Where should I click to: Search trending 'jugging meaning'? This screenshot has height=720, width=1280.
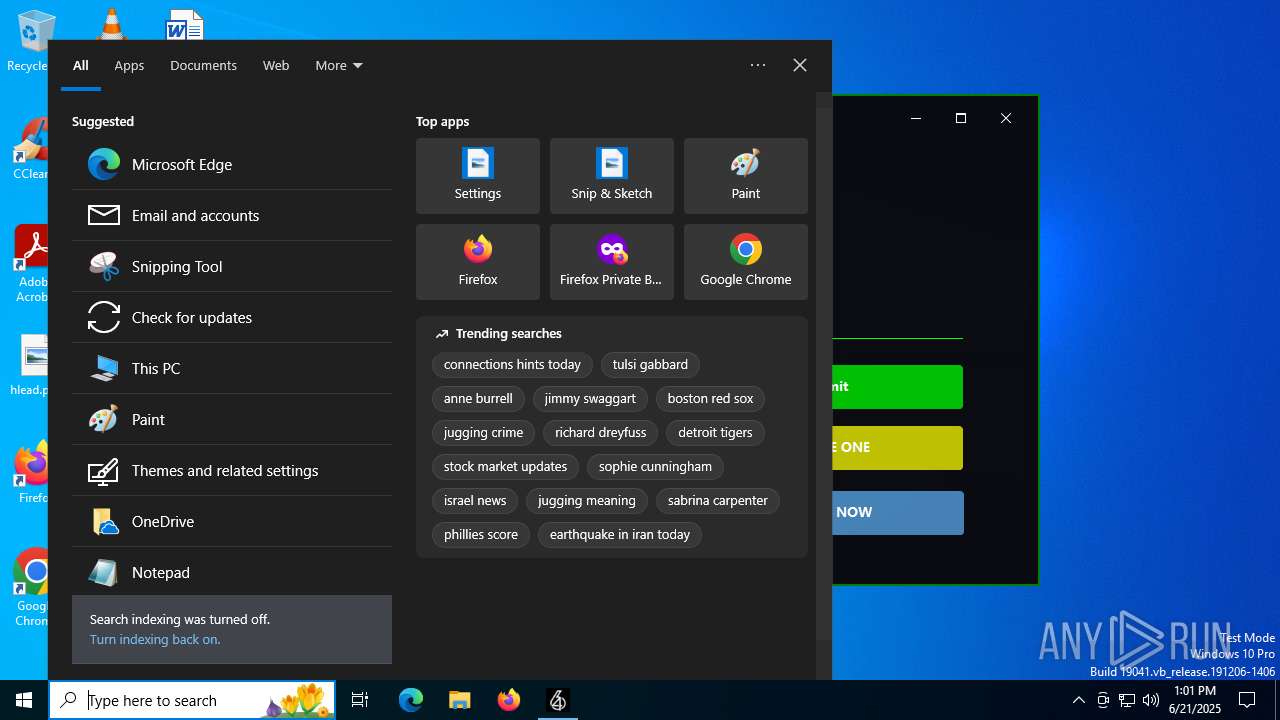pyautogui.click(x=587, y=501)
